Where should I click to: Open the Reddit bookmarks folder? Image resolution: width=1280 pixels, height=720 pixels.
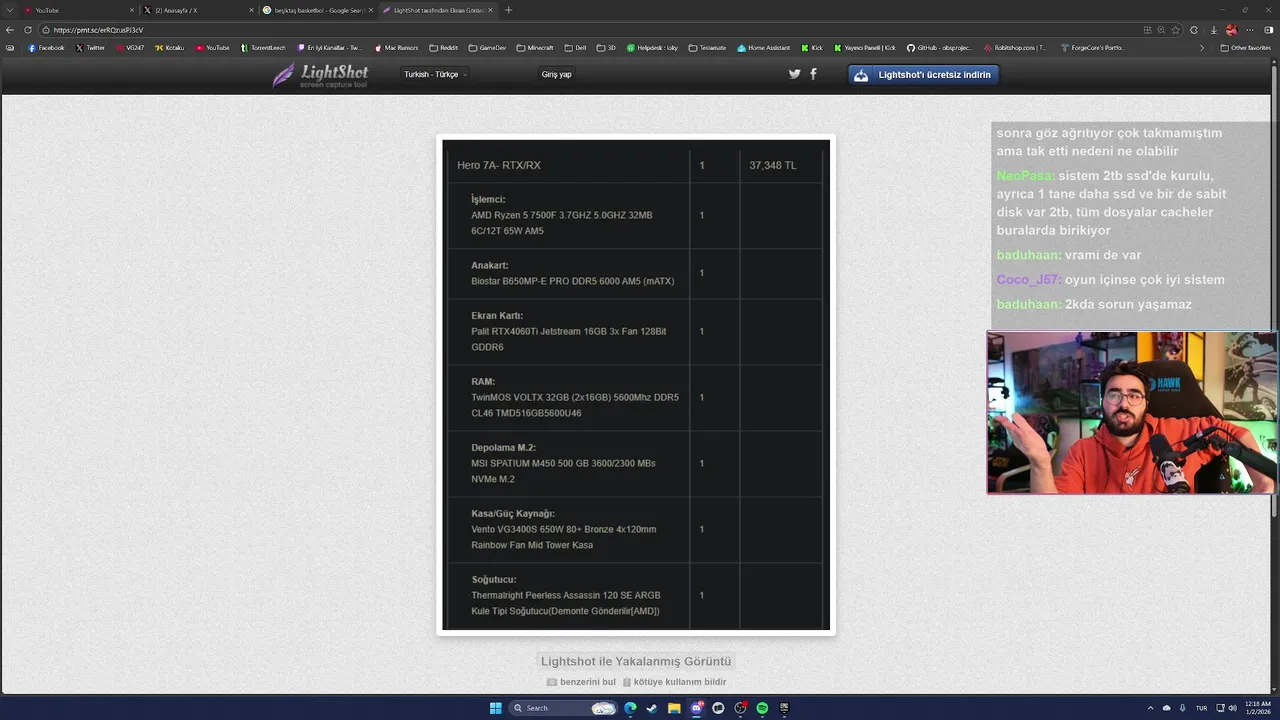click(443, 47)
